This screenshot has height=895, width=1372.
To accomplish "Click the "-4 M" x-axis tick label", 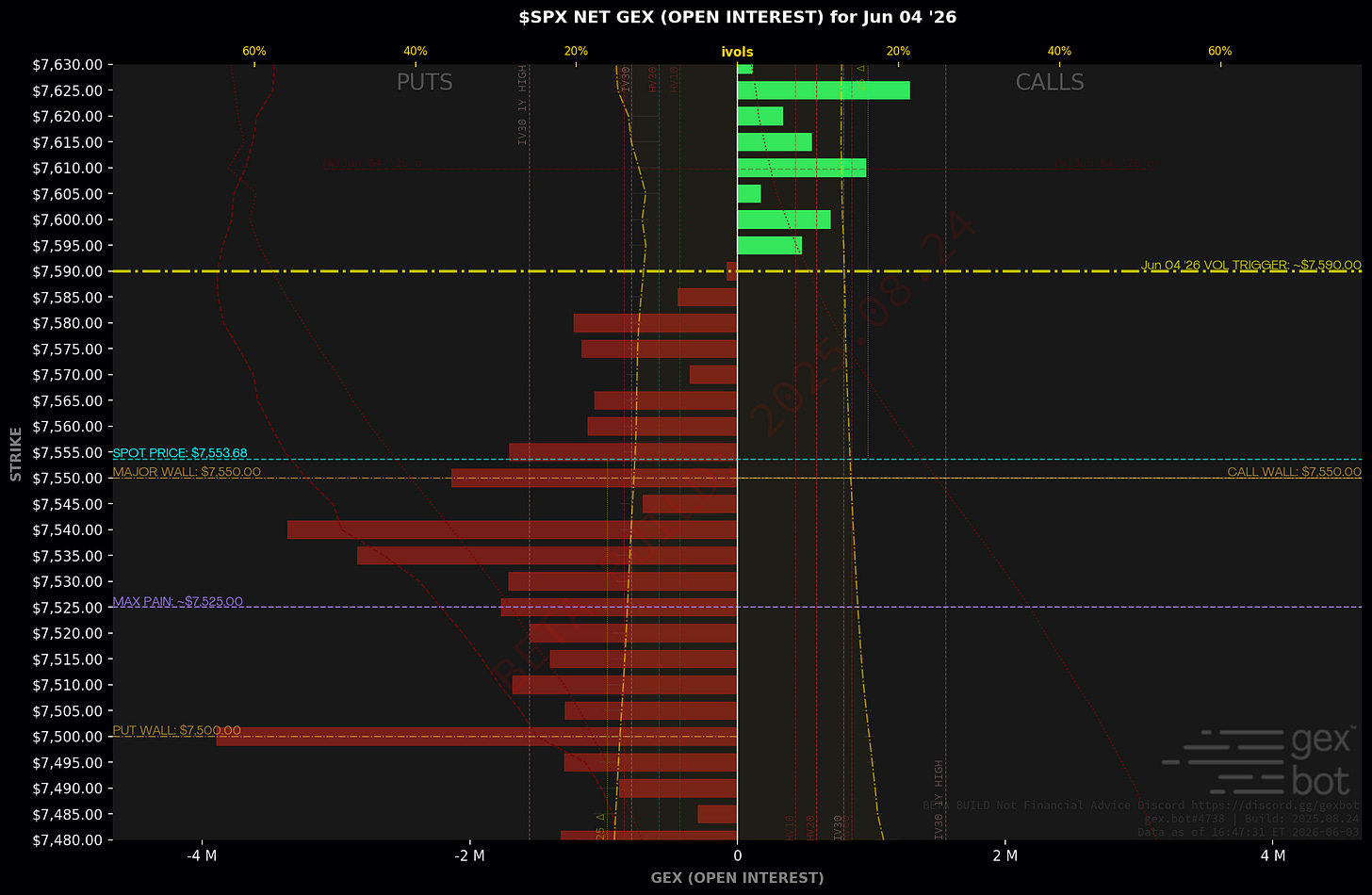I will pos(202,855).
